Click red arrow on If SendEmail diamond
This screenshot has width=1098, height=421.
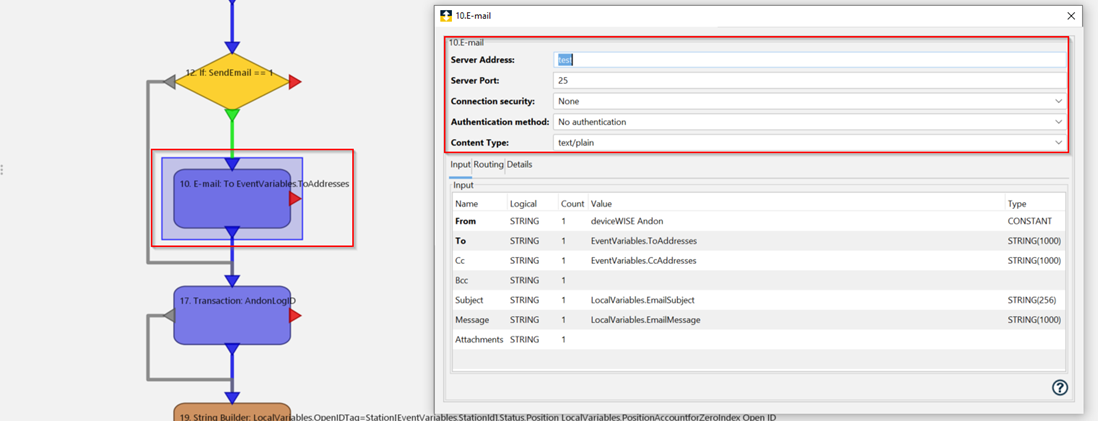point(295,82)
